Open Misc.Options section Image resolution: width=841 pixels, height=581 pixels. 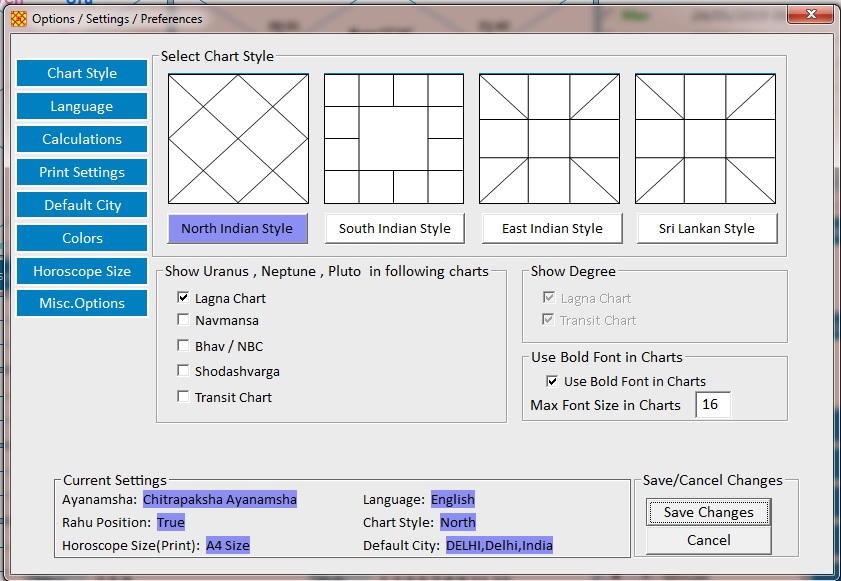click(82, 303)
